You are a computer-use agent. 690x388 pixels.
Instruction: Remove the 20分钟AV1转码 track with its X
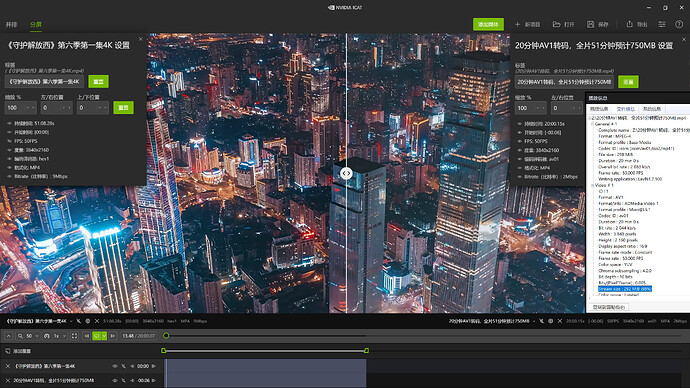pyautogui.click(x=7, y=381)
